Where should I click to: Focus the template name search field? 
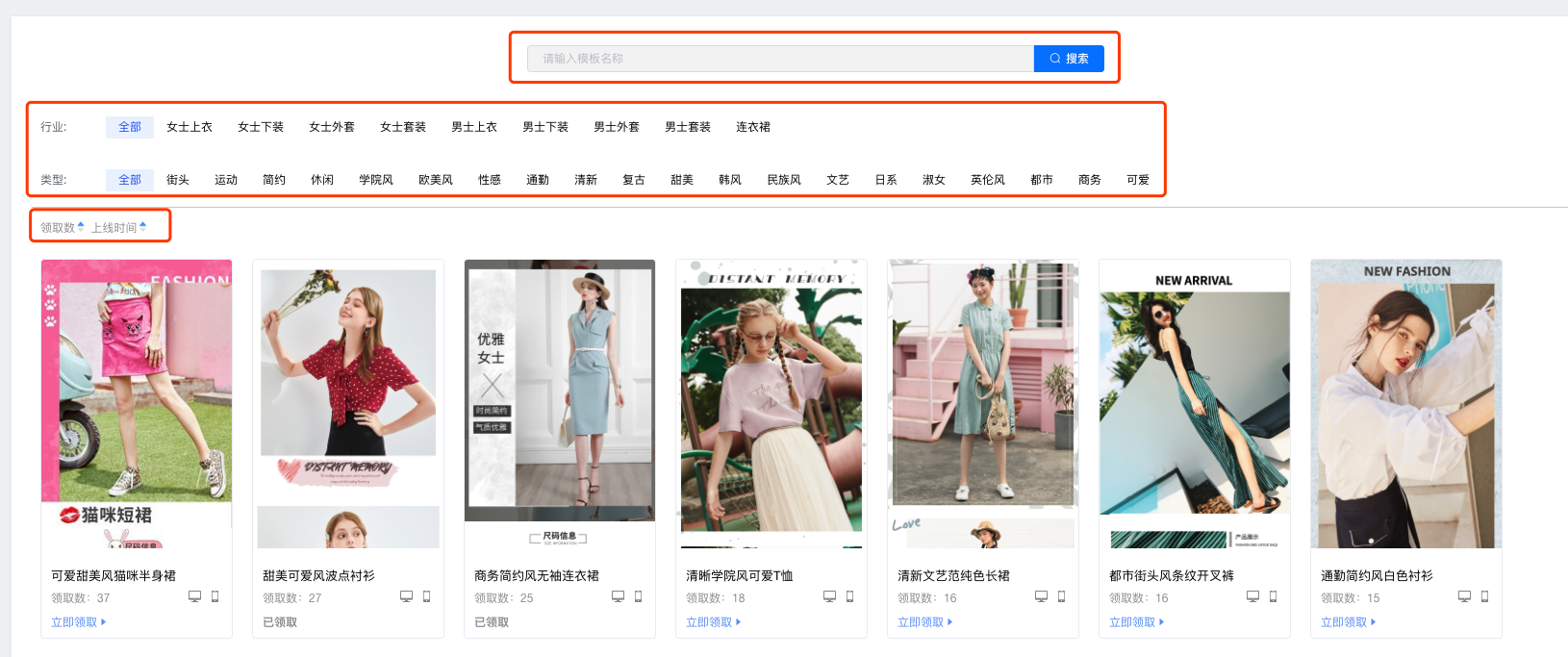coord(780,59)
